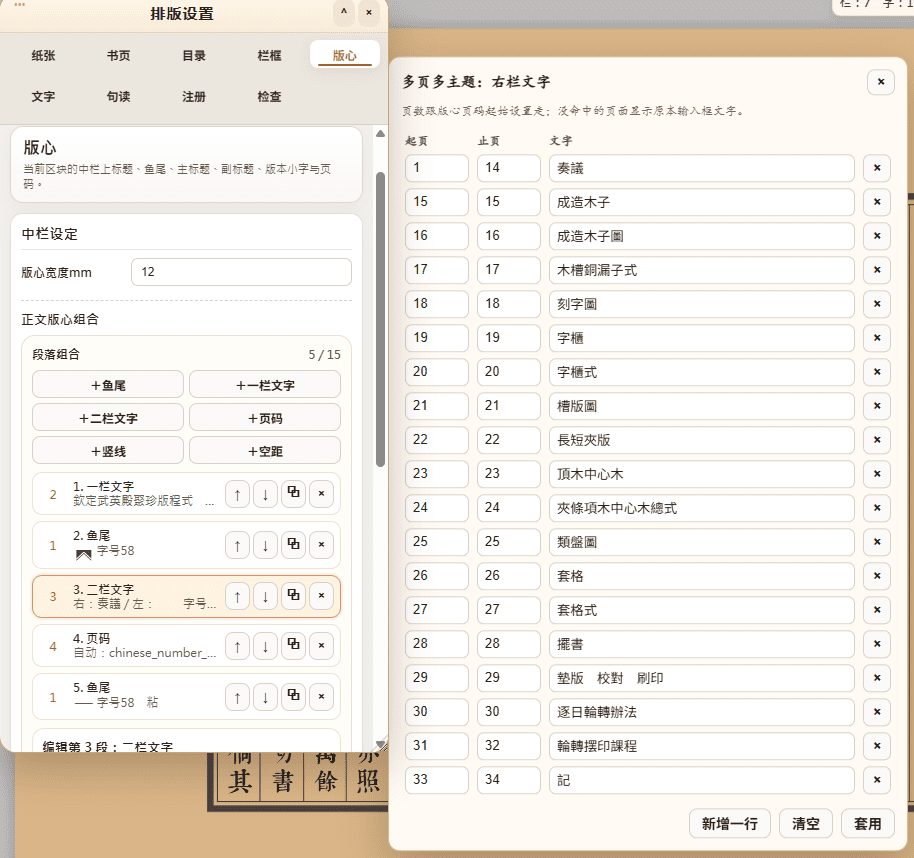This screenshot has height=858, width=914.
Task: Apply settings with 套用 button
Action: point(868,824)
